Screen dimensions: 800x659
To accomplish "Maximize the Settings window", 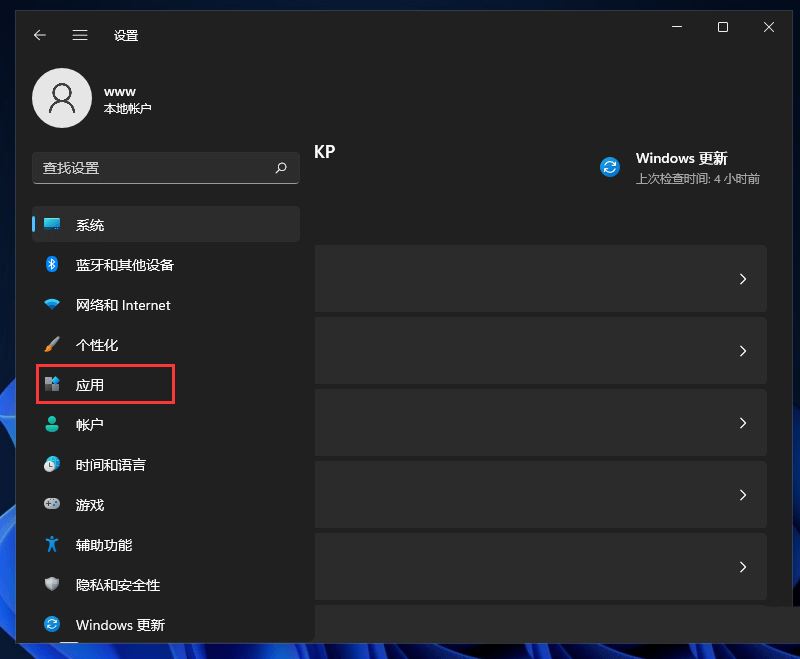I will pyautogui.click(x=722, y=28).
